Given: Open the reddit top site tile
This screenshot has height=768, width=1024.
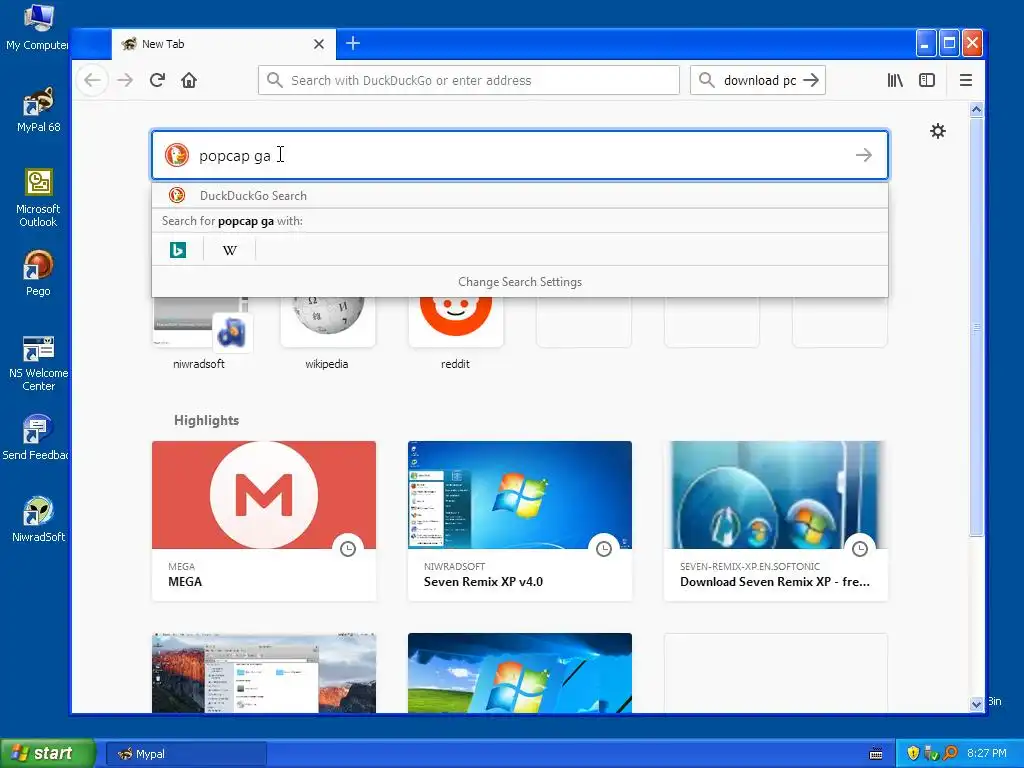Looking at the screenshot, I should point(455,331).
